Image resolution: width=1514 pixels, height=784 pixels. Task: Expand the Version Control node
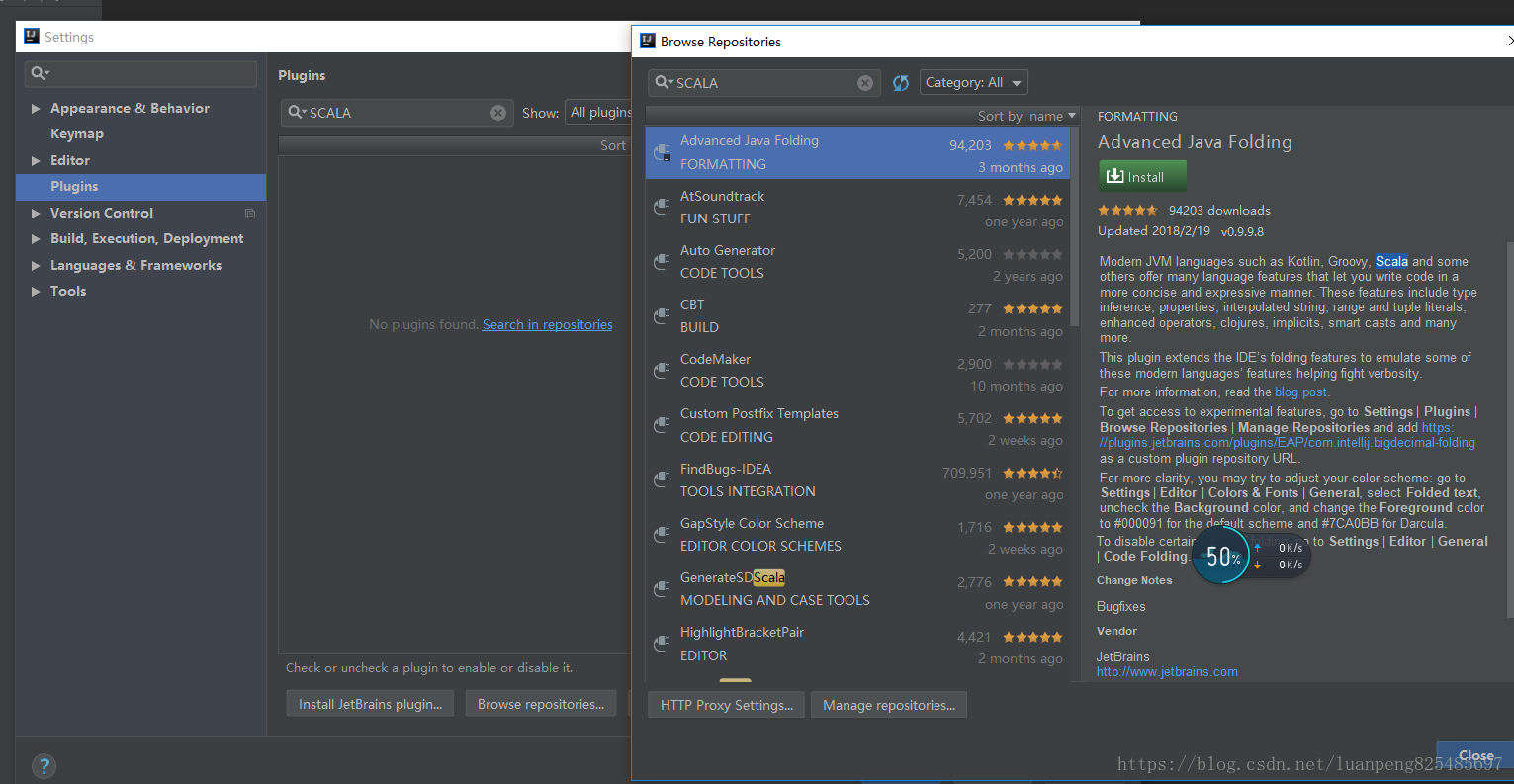pos(36,214)
